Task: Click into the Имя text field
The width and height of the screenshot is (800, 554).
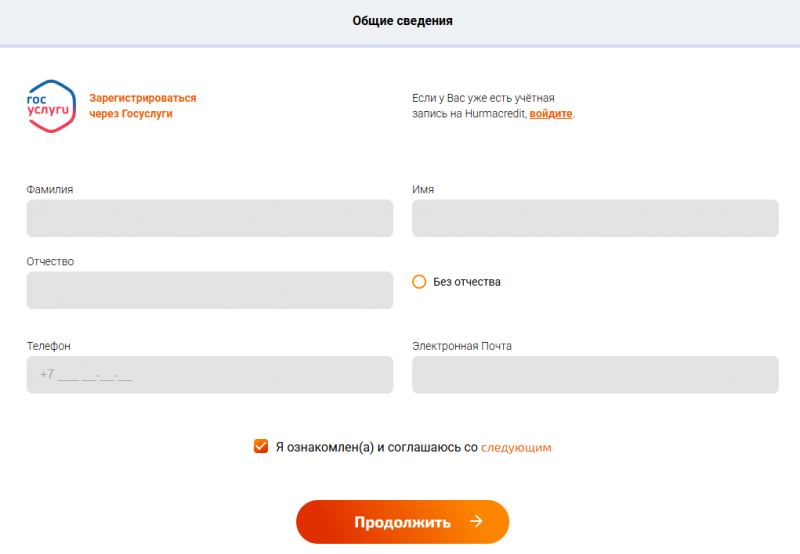Action: coord(595,218)
